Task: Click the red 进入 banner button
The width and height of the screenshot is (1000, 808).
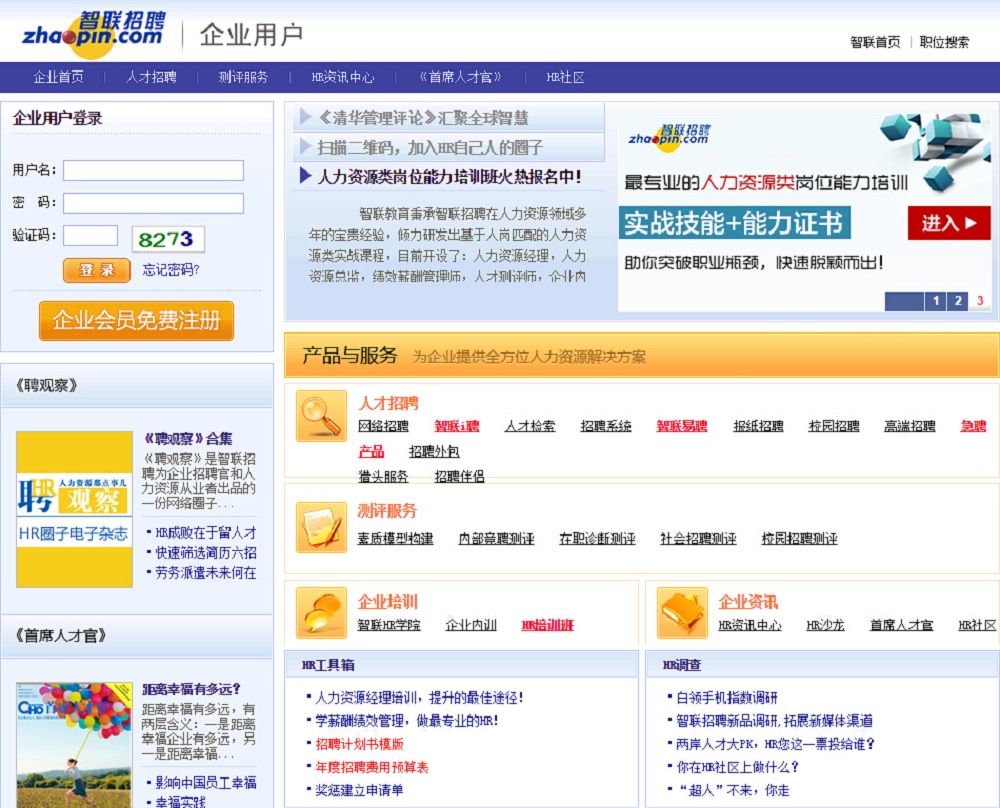Action: click(x=949, y=223)
